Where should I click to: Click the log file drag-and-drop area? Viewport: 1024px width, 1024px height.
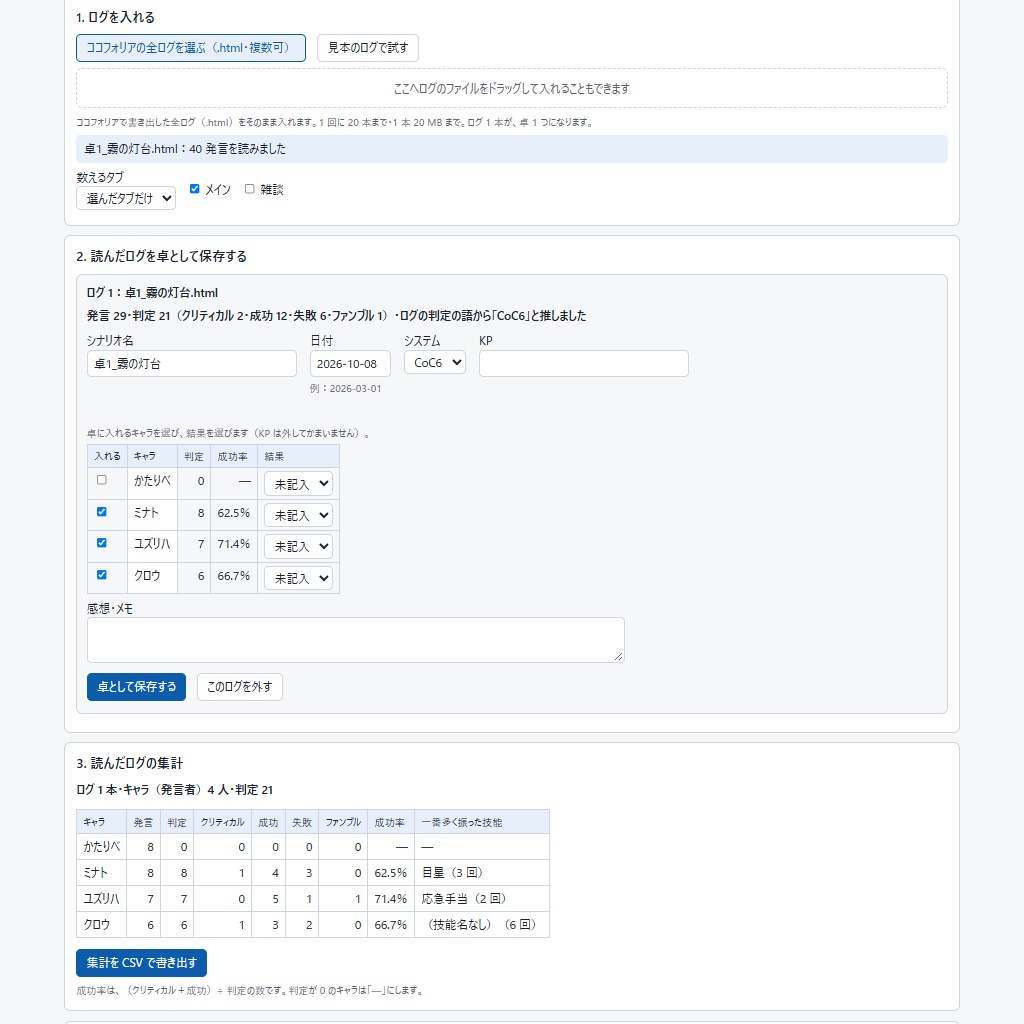tap(511, 88)
